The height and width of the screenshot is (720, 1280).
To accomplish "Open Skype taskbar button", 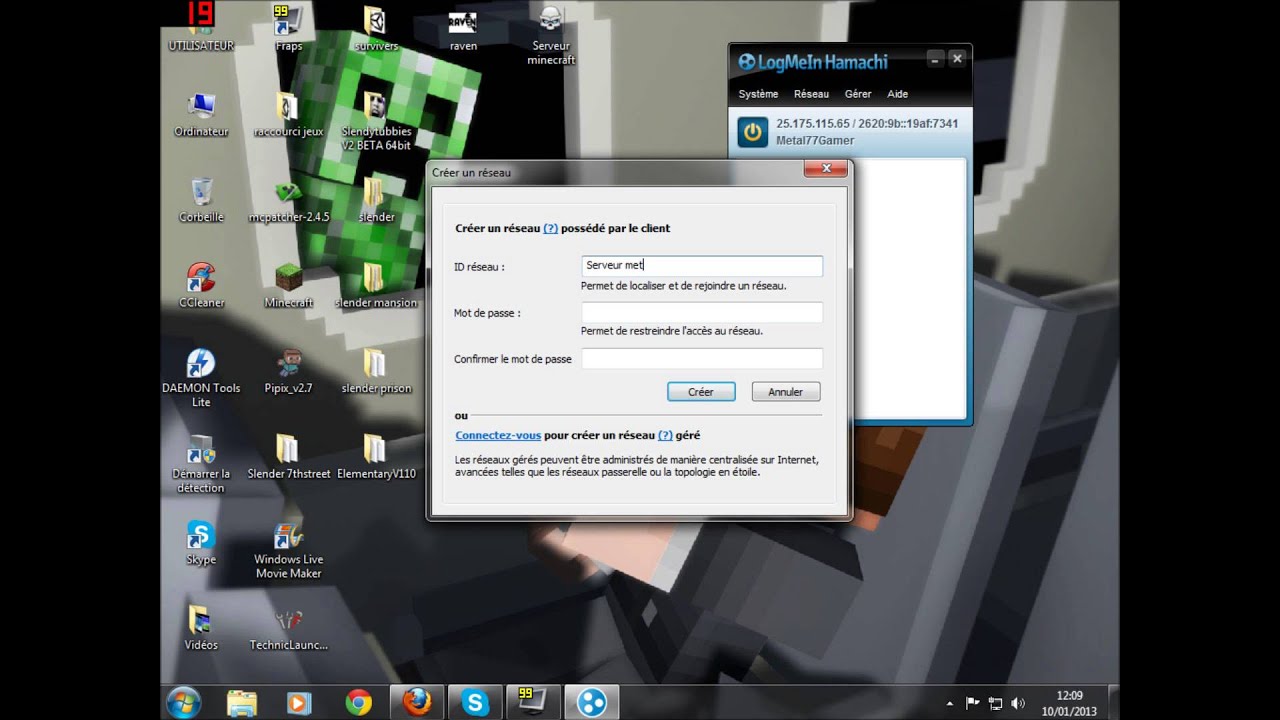I will tap(475, 703).
